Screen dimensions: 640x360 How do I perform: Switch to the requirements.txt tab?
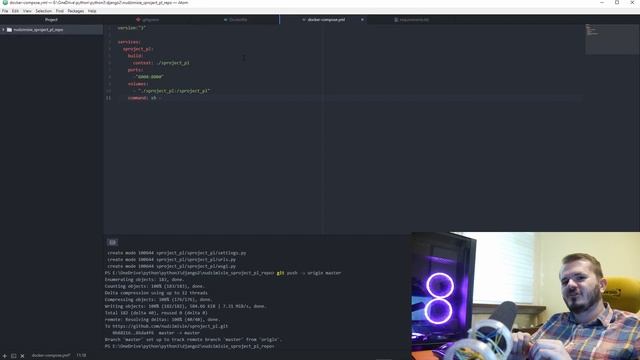(411, 20)
